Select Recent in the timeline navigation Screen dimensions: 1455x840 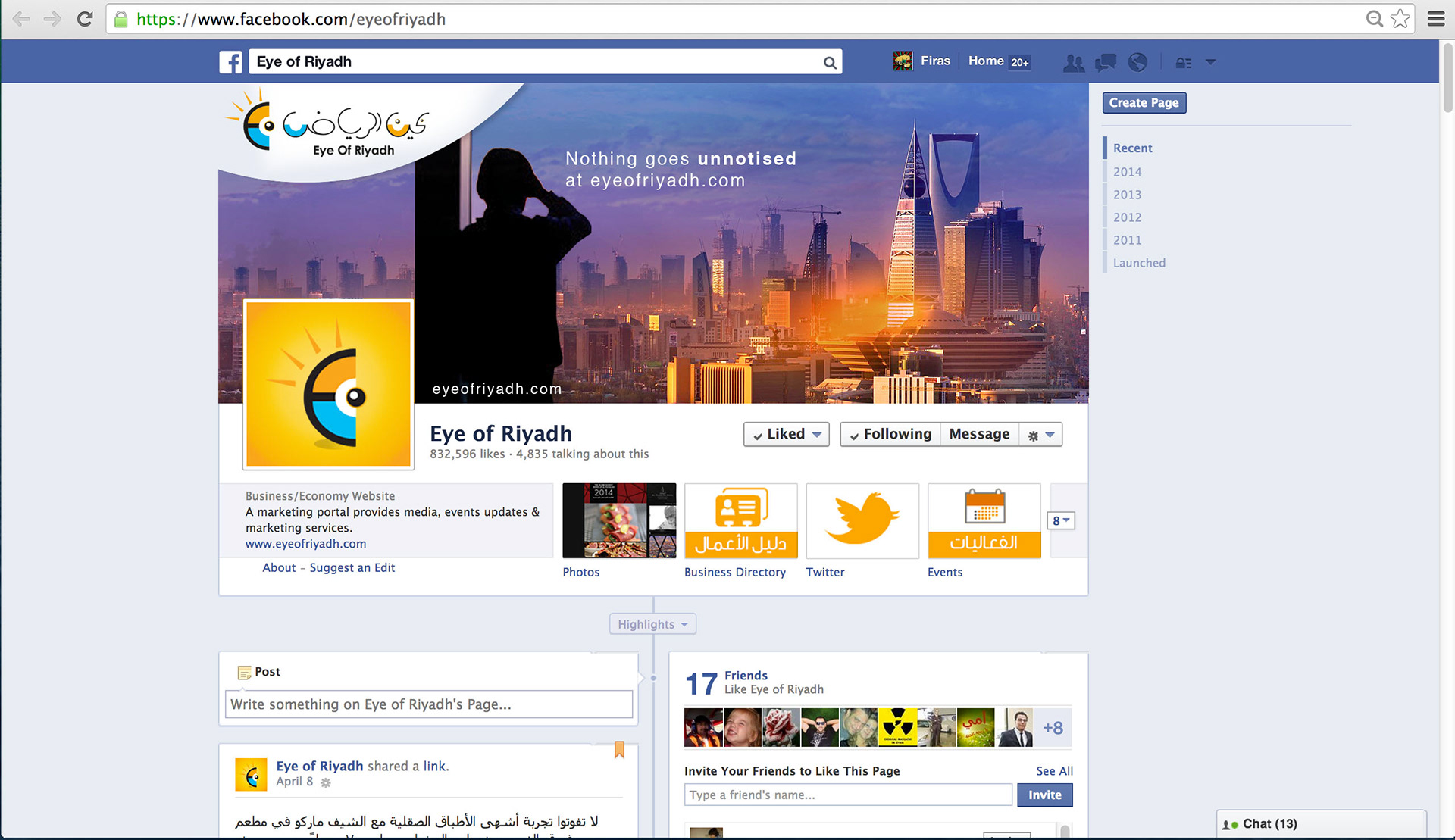1132,148
